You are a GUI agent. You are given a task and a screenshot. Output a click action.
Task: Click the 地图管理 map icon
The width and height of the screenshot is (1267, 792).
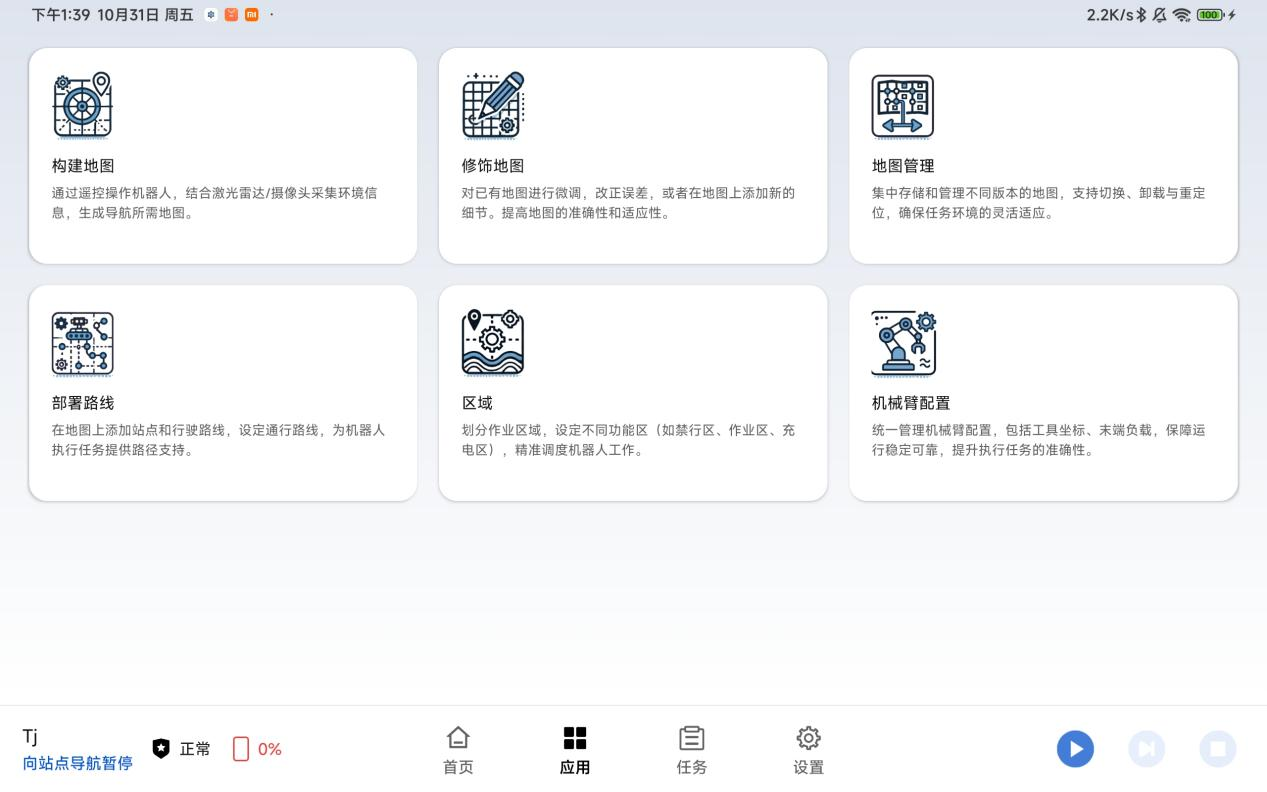coord(902,105)
